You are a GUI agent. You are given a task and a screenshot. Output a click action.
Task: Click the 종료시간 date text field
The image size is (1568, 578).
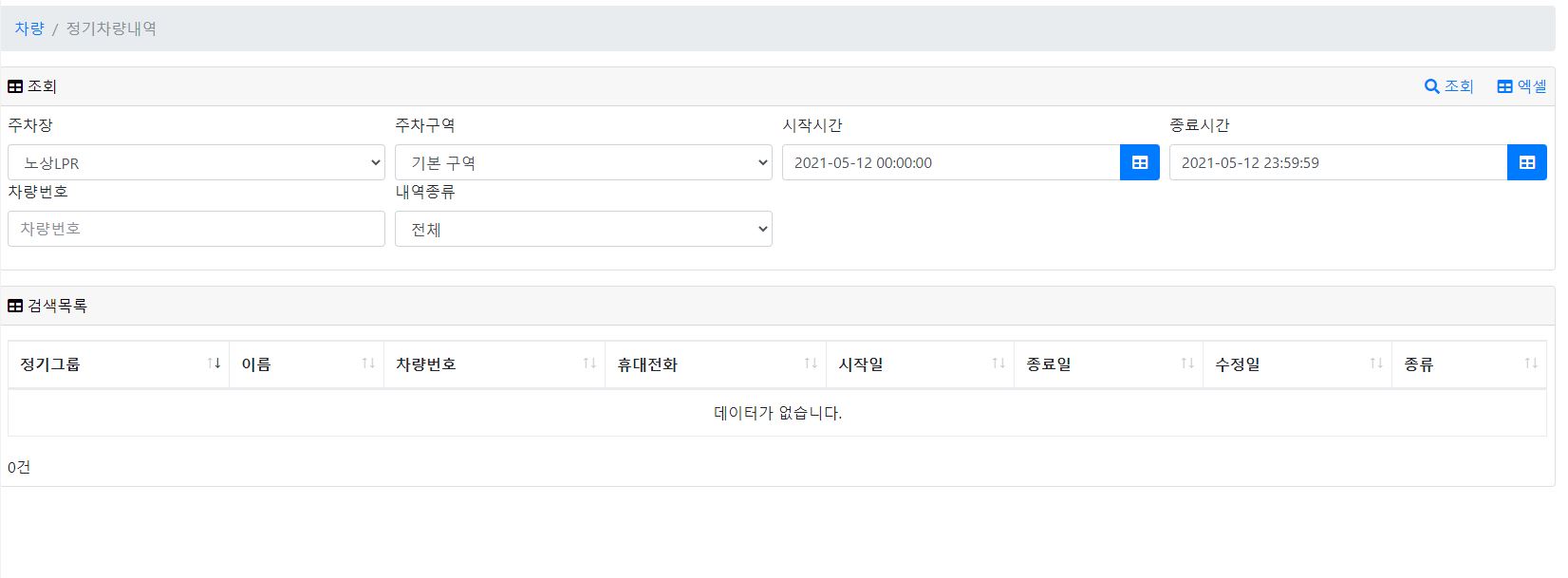click(x=1338, y=162)
